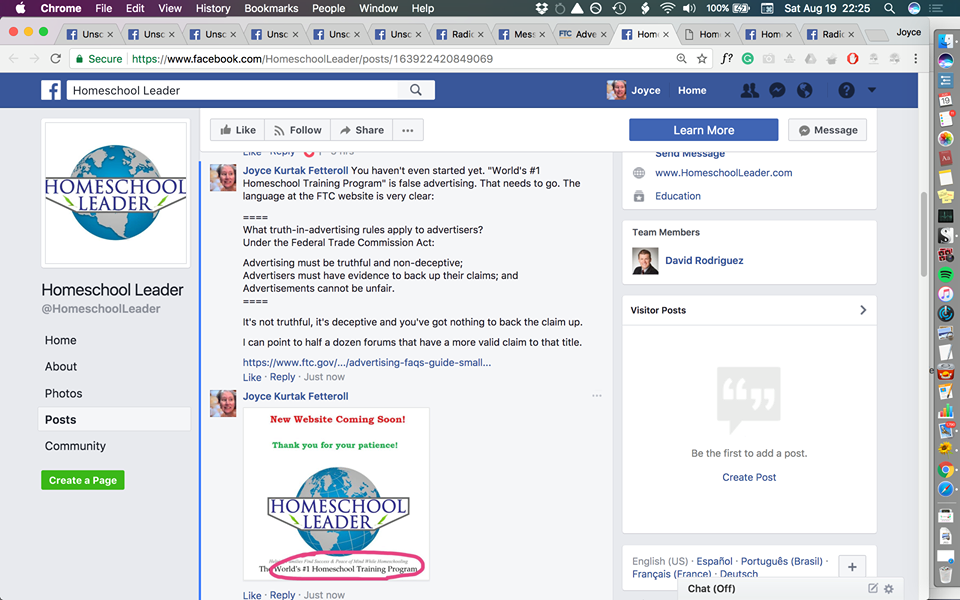Click the Facebook search magnifier button
The image size is (960, 600).
click(x=416, y=90)
